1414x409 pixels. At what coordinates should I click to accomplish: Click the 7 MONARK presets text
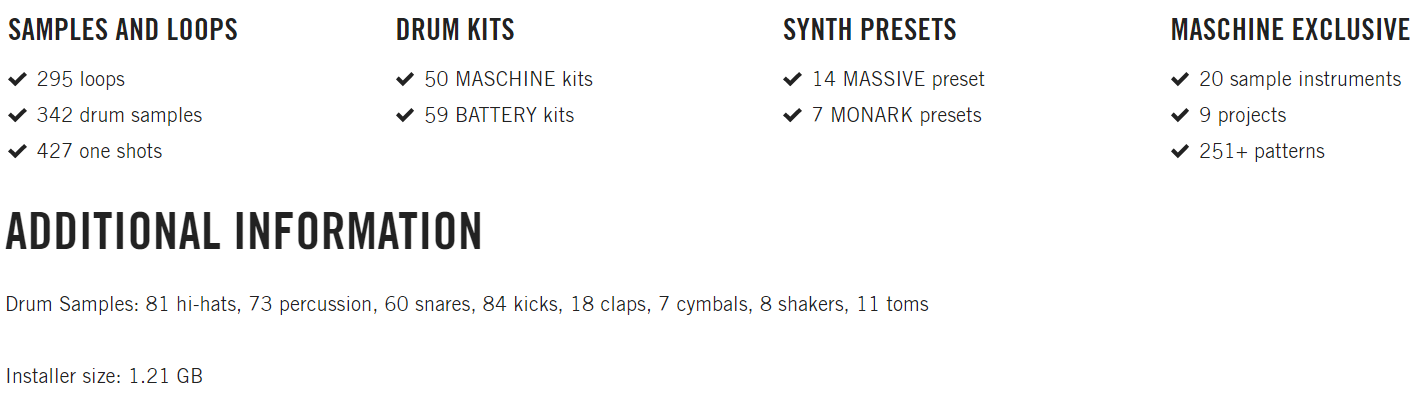click(896, 115)
